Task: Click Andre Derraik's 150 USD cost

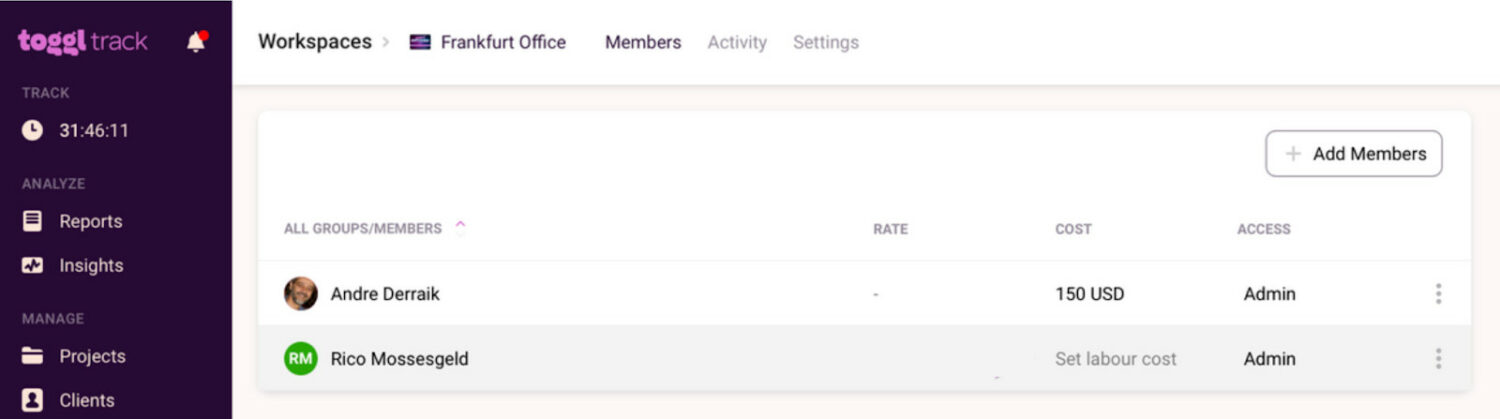Action: (1090, 294)
